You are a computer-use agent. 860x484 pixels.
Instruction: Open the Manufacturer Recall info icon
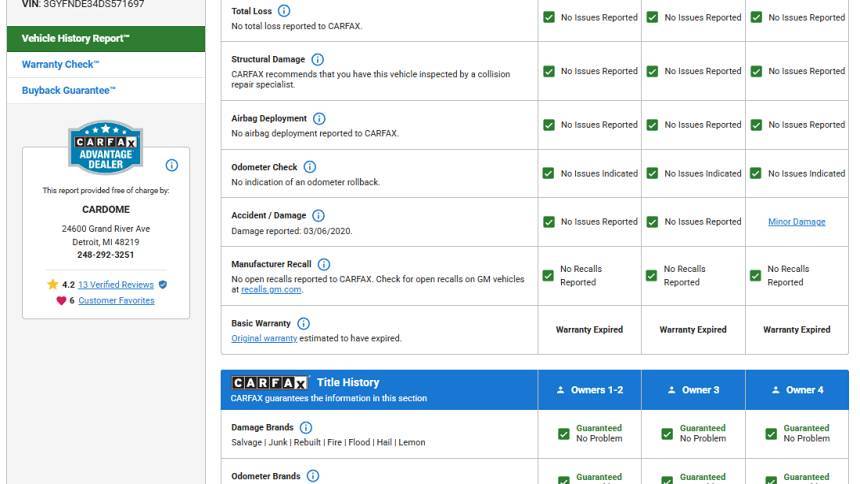click(324, 264)
